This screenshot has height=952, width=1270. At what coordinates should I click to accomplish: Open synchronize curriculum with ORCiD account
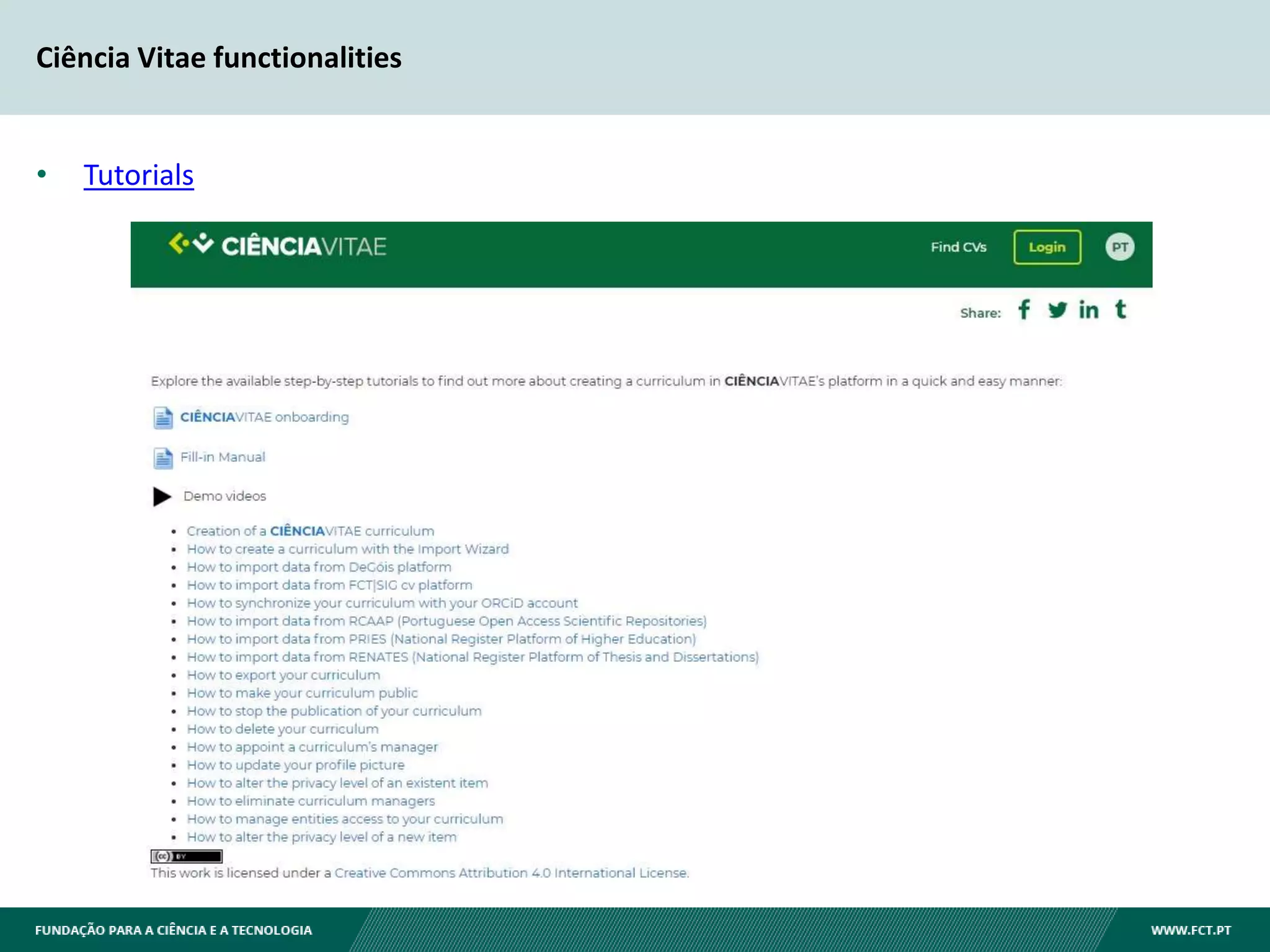(382, 603)
